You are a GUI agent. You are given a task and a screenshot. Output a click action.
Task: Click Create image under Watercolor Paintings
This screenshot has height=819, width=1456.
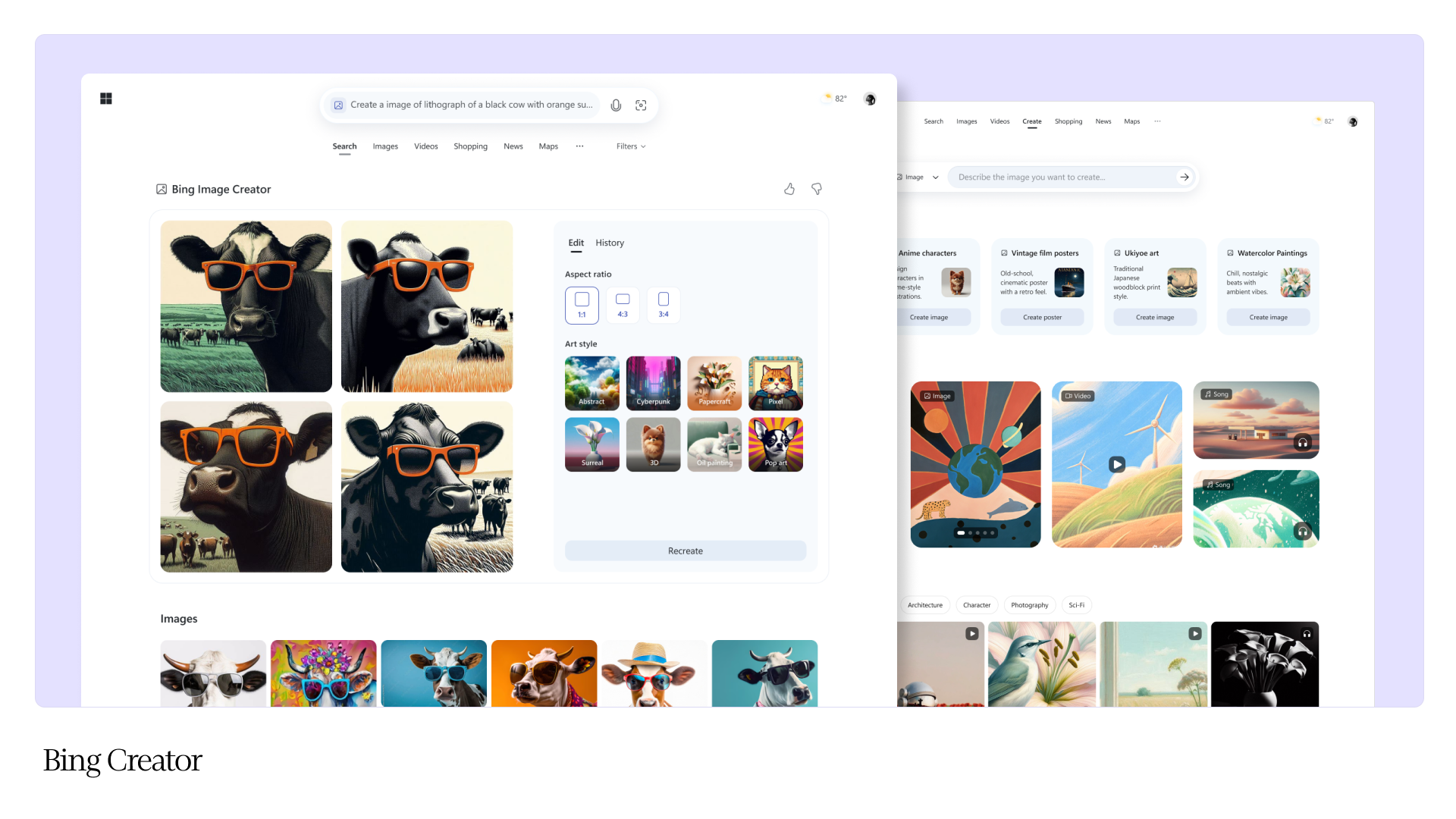(x=1269, y=318)
